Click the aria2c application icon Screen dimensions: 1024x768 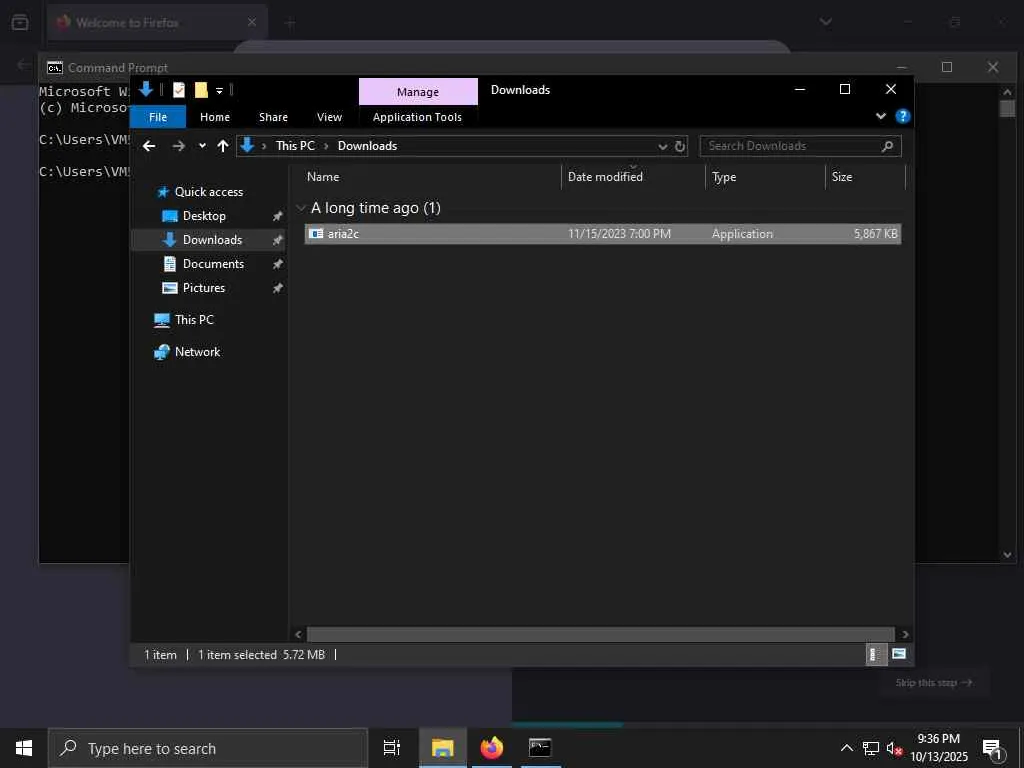coord(316,234)
